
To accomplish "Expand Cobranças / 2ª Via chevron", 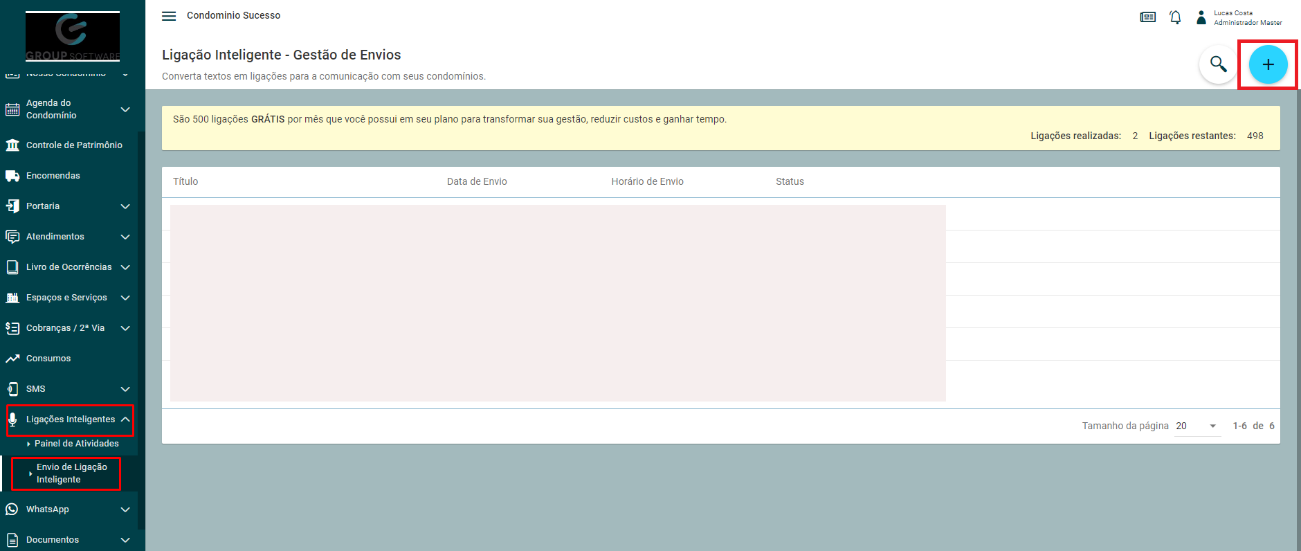I will 125,328.
